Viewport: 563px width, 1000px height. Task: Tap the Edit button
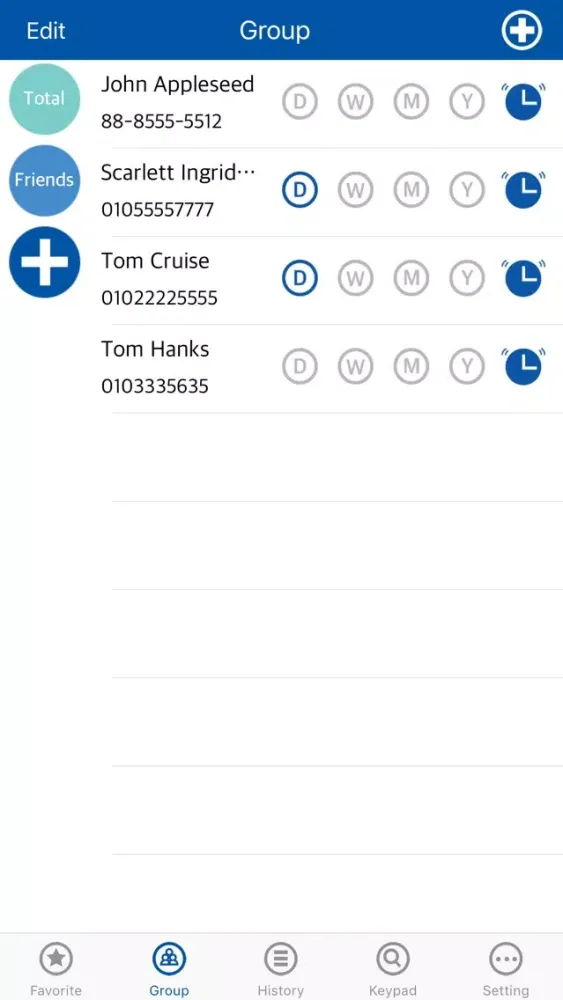pos(46,30)
